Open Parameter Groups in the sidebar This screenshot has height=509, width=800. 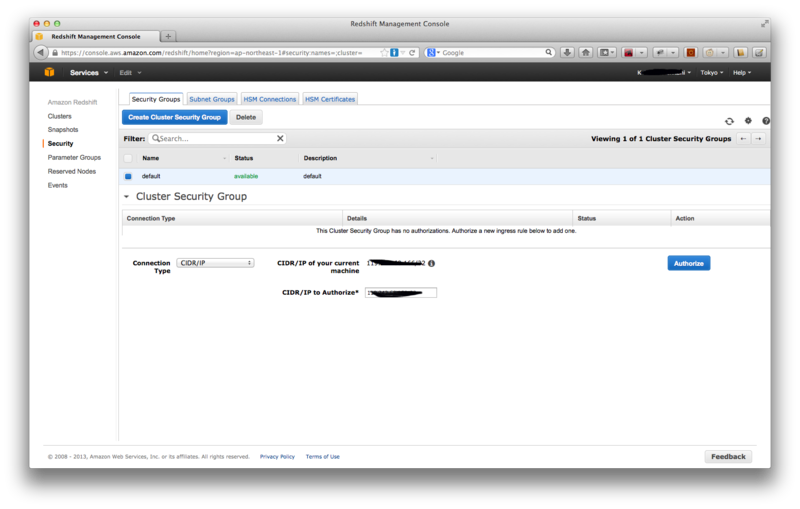tap(74, 157)
